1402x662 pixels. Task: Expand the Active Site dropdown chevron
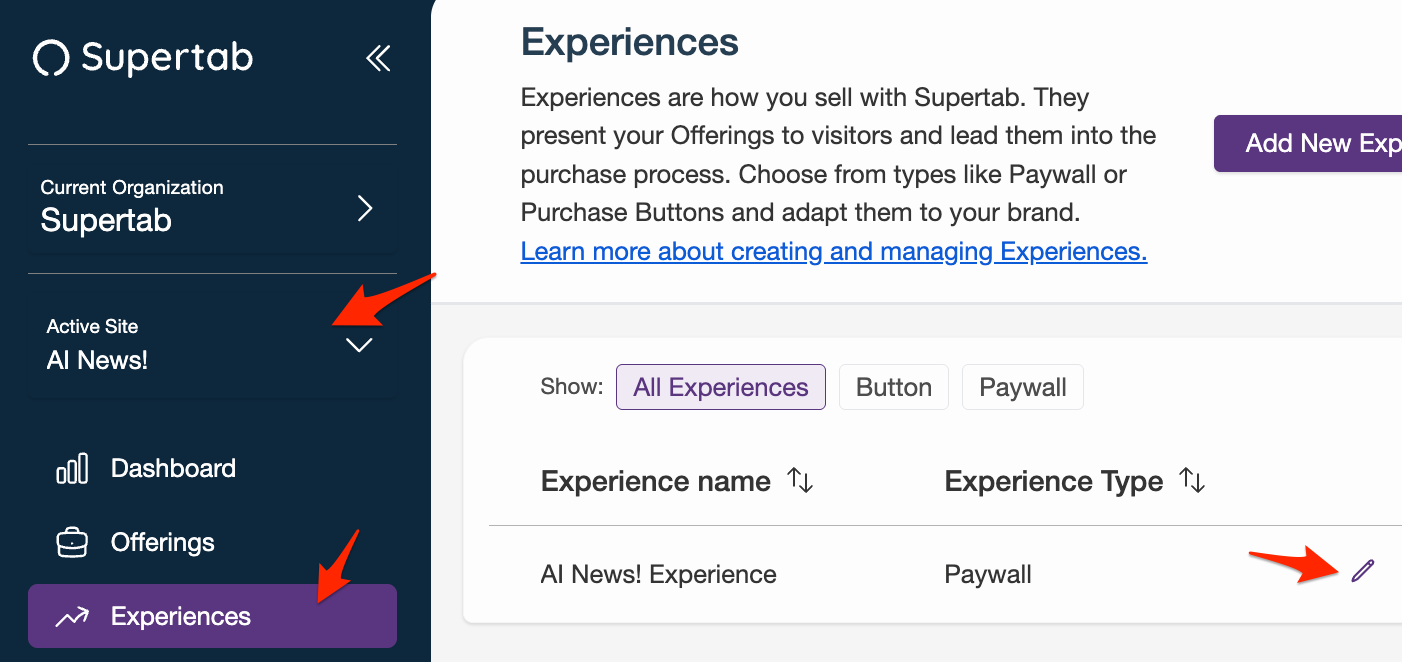coord(359,346)
